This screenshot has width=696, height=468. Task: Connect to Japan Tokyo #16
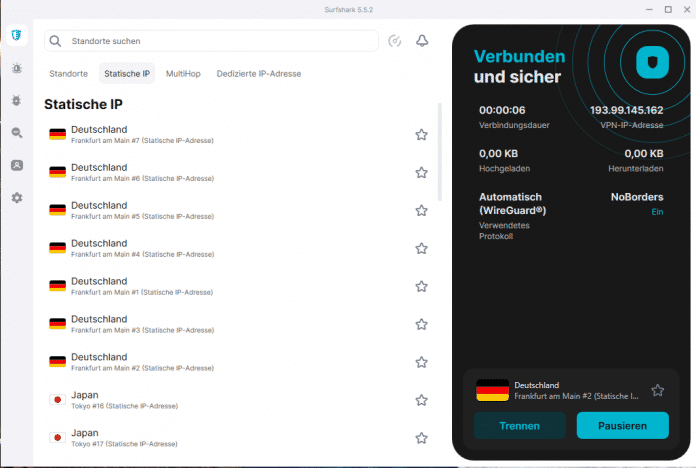pyautogui.click(x=238, y=400)
